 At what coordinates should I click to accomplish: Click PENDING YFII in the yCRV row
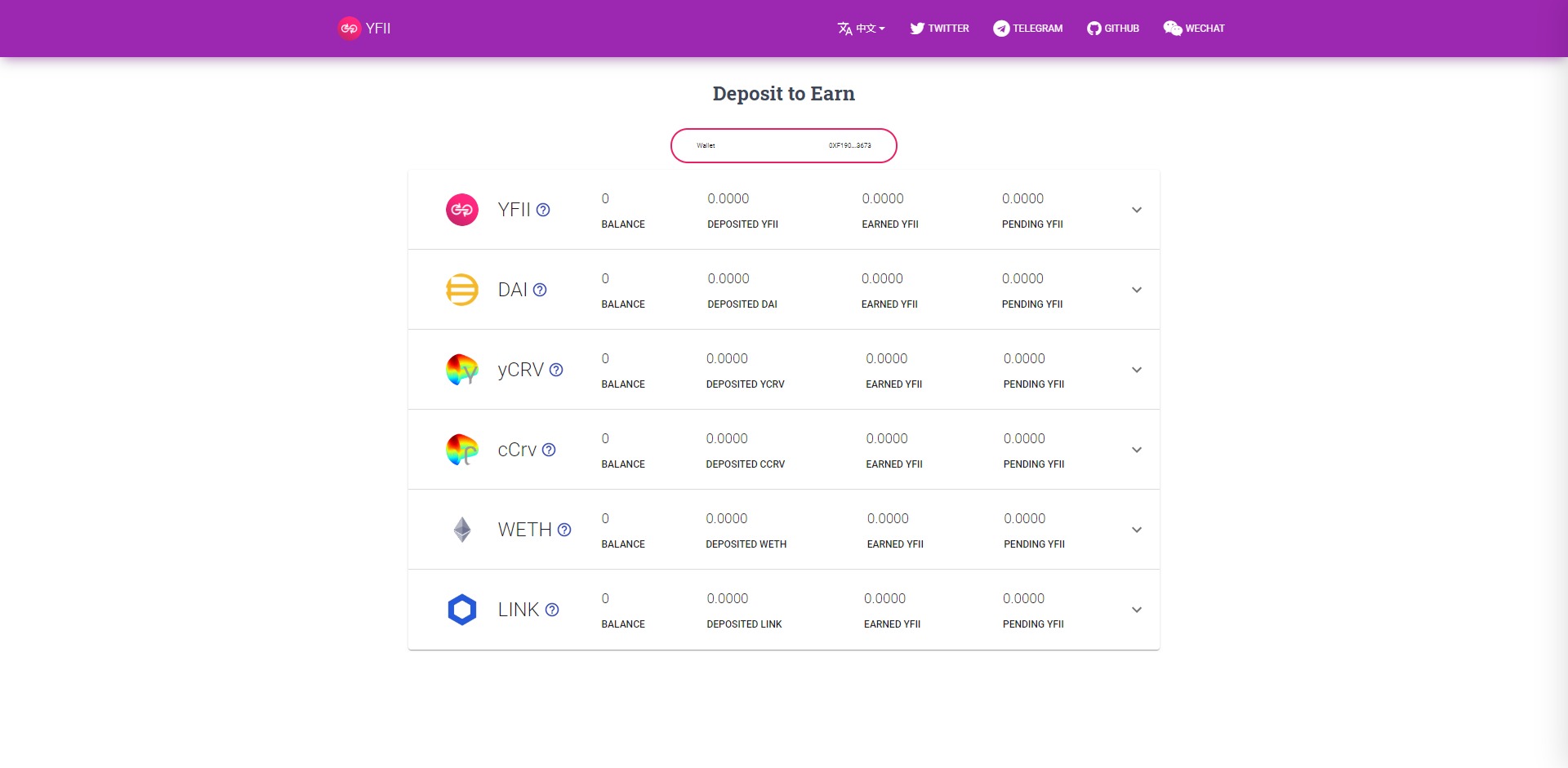pyautogui.click(x=1034, y=384)
